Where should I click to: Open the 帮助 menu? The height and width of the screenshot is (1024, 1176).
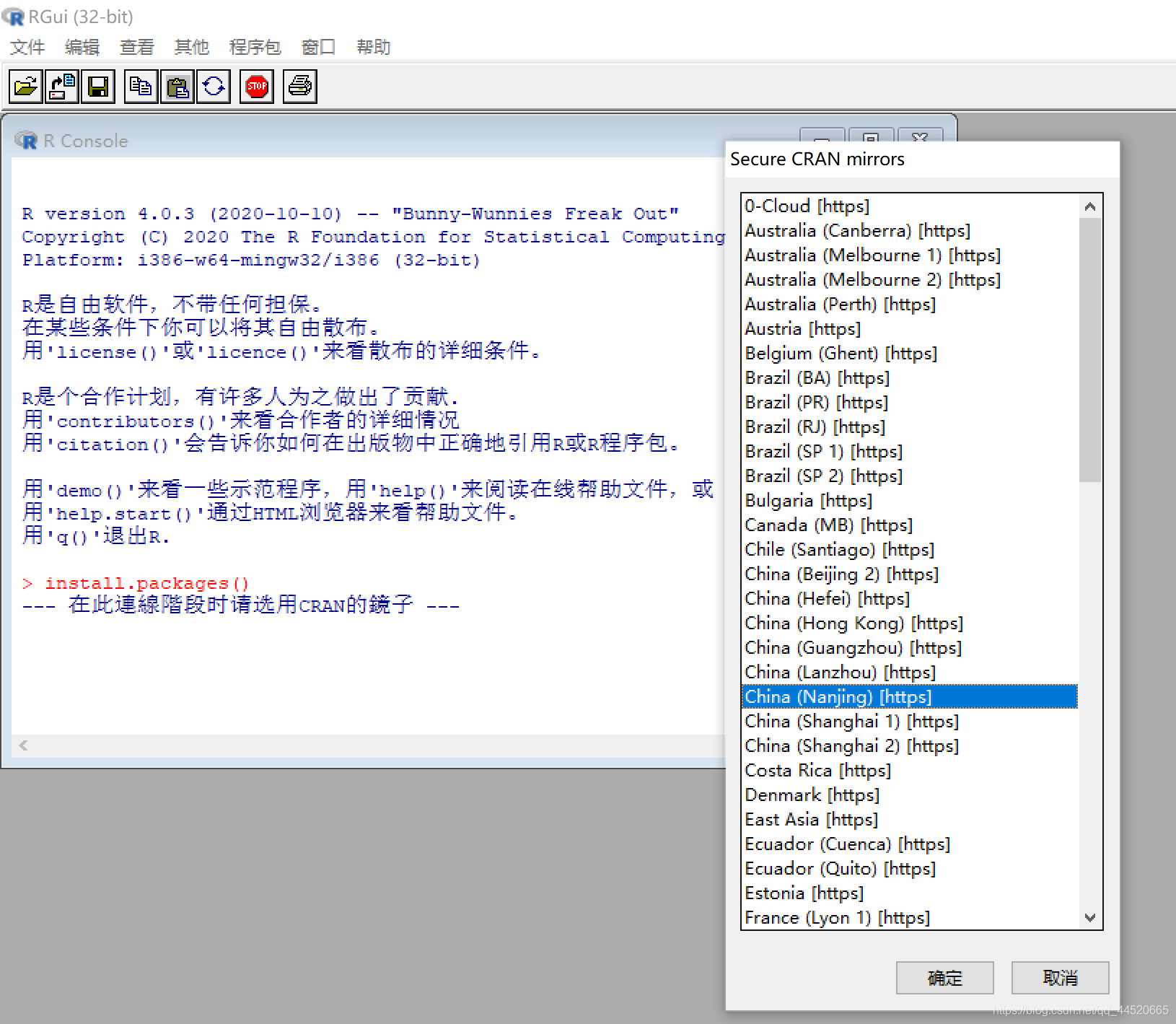tap(374, 47)
